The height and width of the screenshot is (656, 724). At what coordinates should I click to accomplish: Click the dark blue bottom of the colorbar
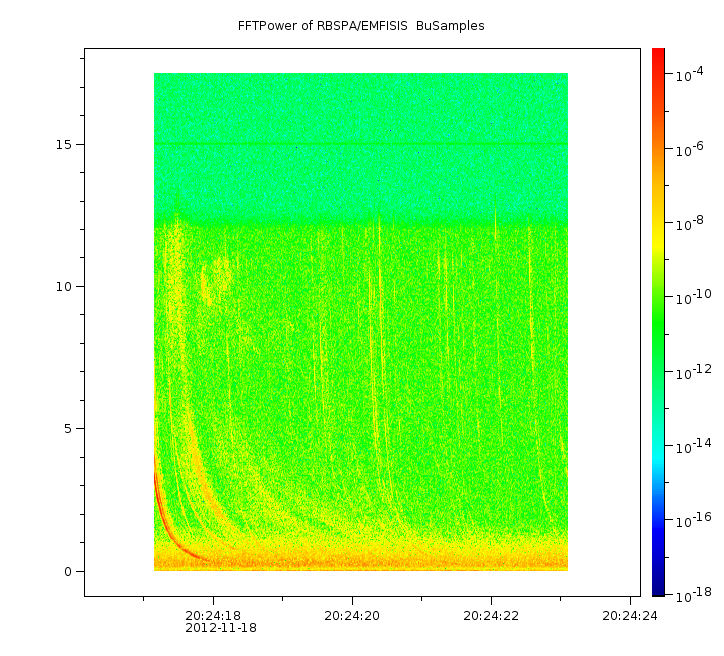point(658,586)
